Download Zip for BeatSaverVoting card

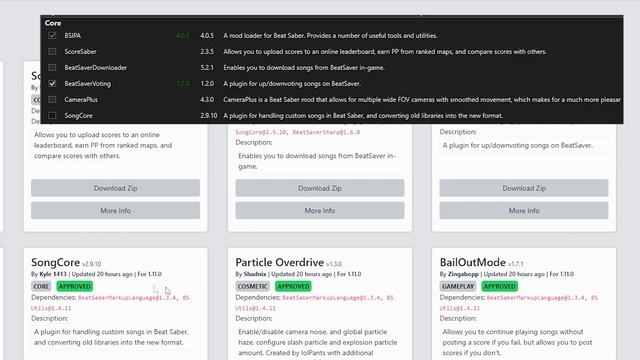(x=524, y=188)
